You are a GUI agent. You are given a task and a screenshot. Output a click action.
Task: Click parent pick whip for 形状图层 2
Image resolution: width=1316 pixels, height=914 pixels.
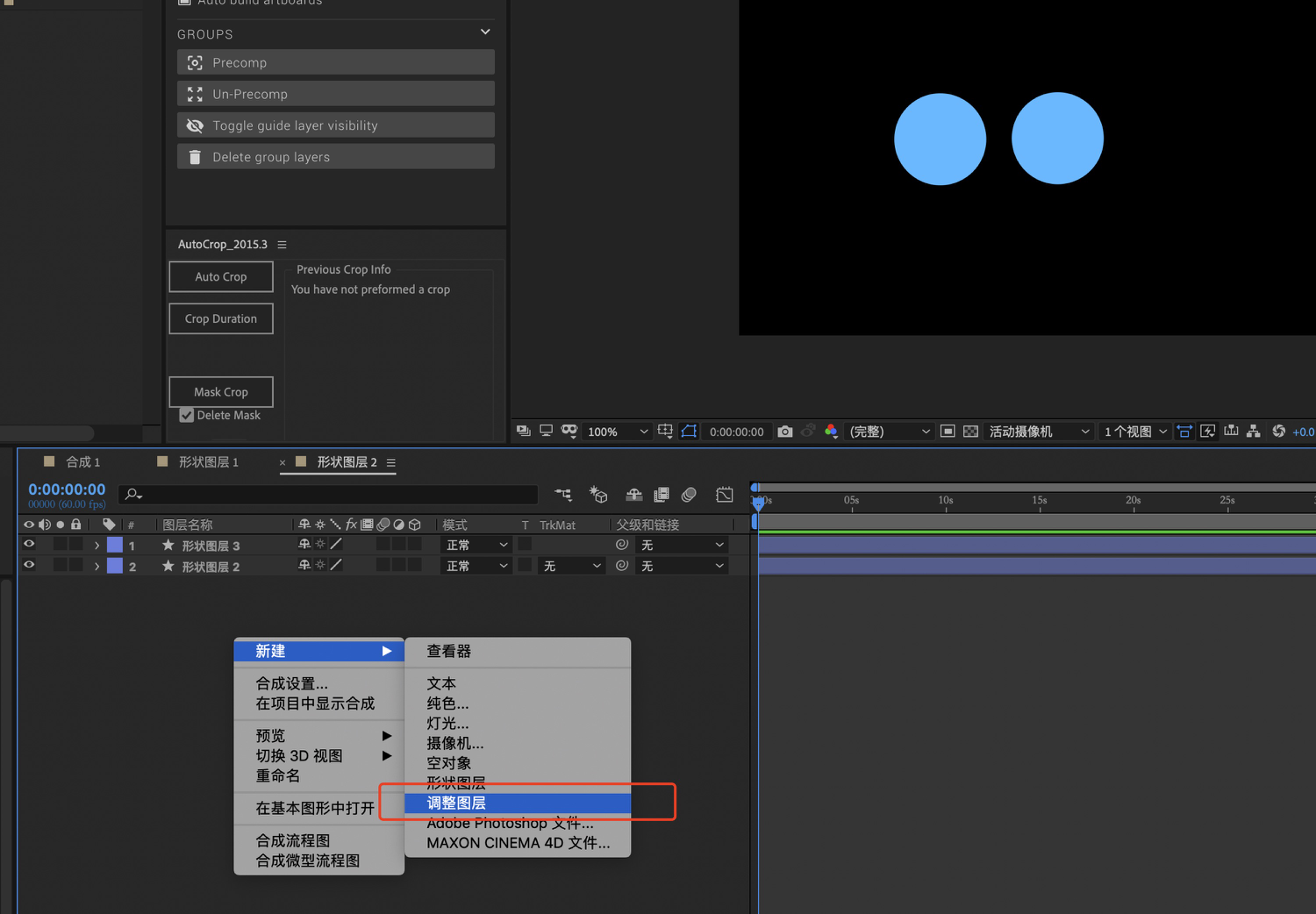click(622, 566)
